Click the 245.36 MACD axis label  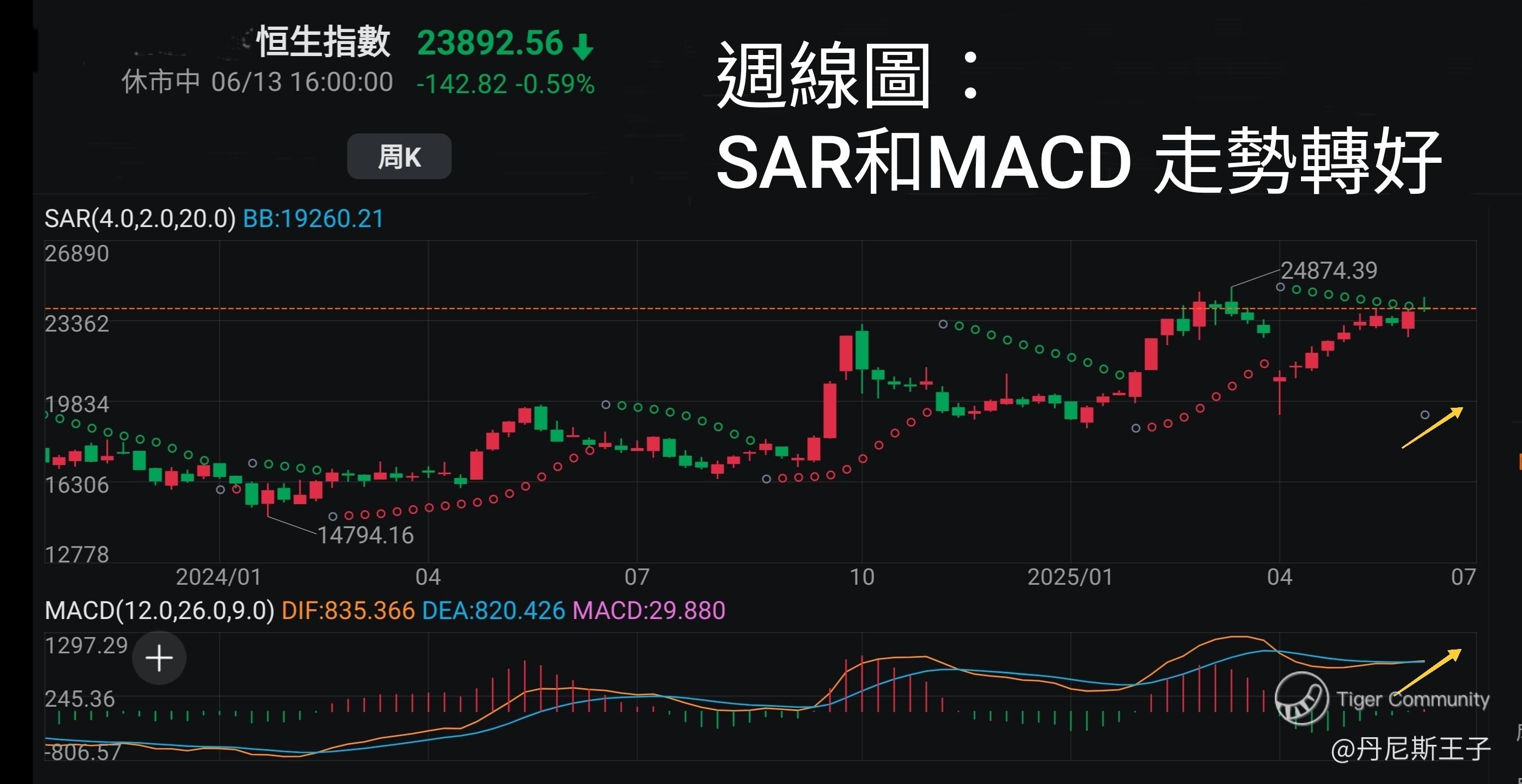click(x=80, y=699)
